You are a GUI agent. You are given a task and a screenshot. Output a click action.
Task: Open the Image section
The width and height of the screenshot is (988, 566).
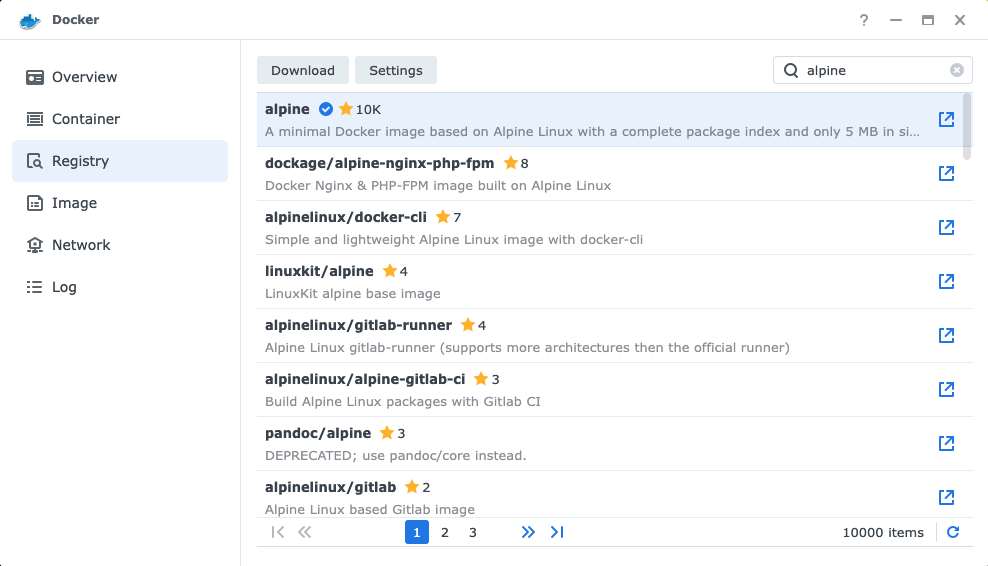pyautogui.click(x=74, y=203)
